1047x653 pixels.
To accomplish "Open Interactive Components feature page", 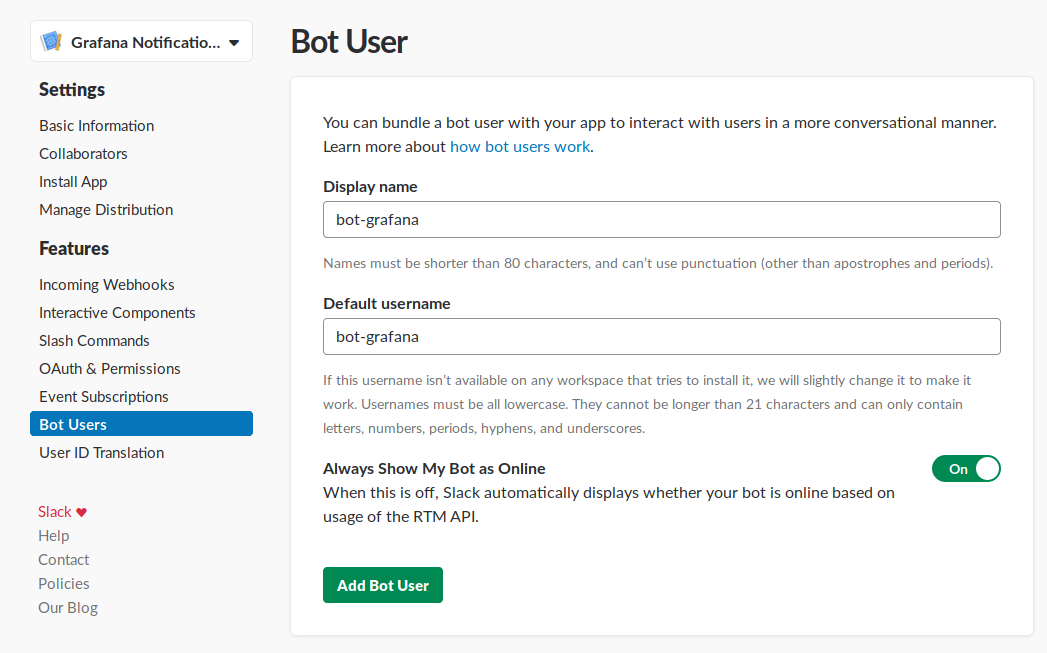I will (x=117, y=312).
